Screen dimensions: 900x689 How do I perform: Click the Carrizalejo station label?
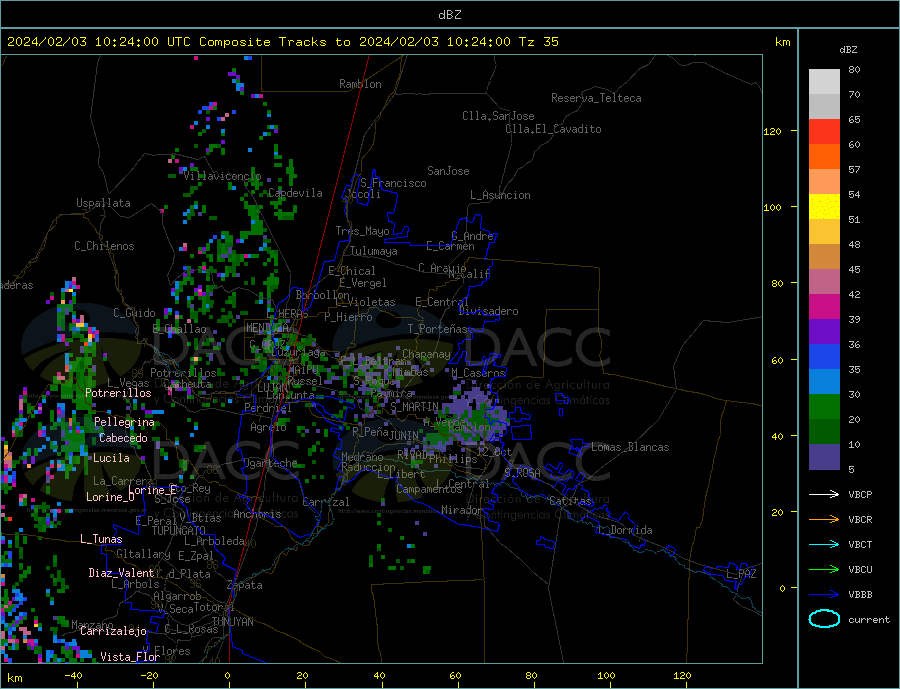coord(113,632)
